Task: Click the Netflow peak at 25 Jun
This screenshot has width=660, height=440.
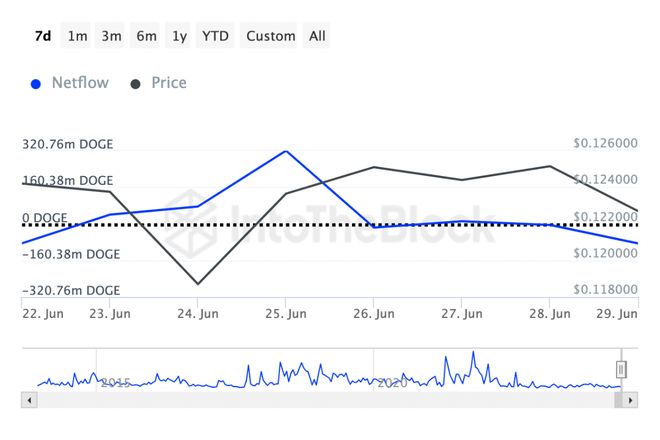Action: [286, 151]
